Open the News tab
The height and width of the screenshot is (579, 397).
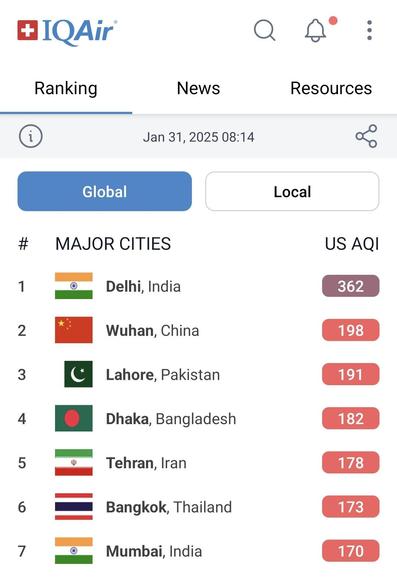pyautogui.click(x=198, y=88)
